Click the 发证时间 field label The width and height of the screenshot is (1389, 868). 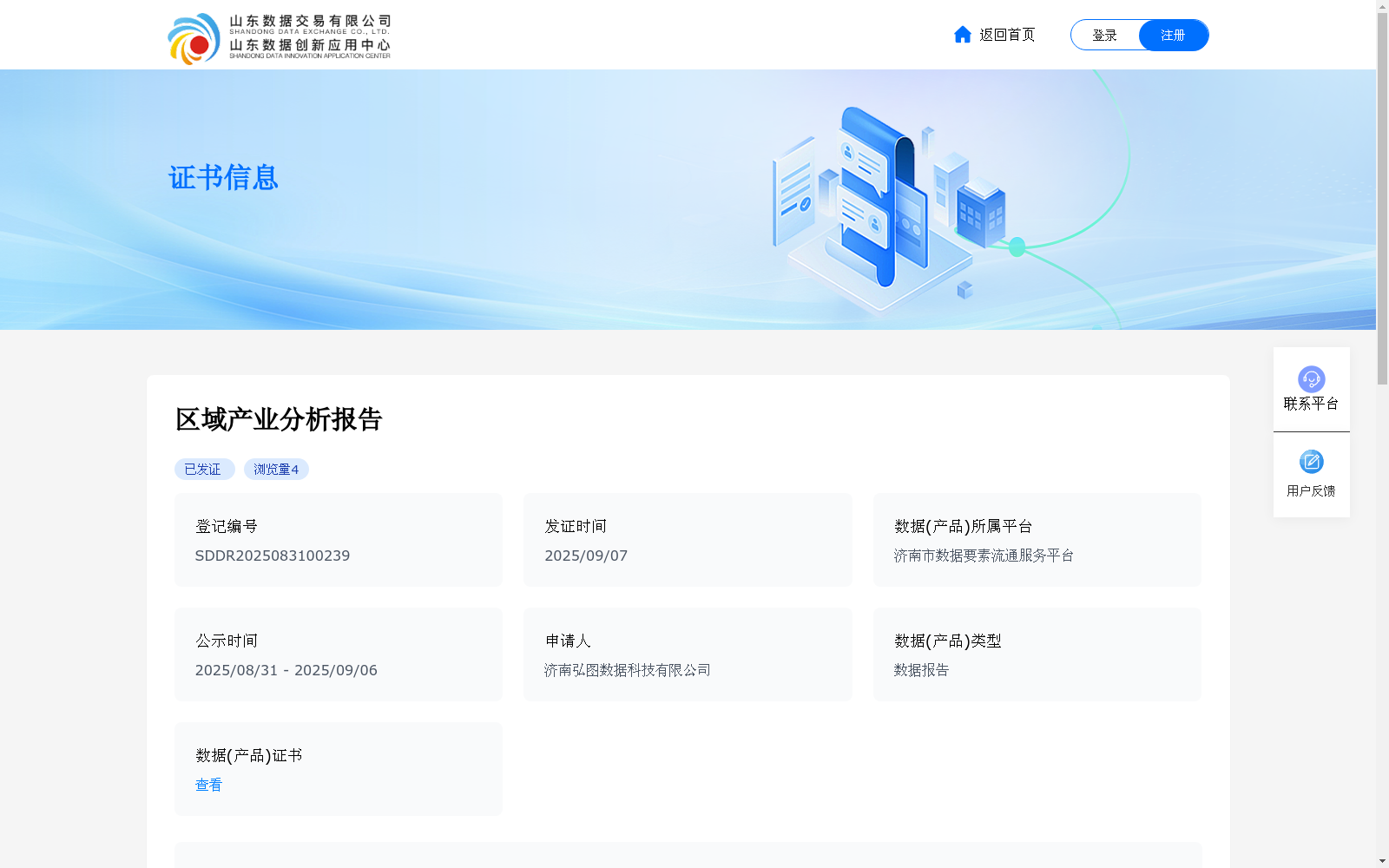(x=576, y=526)
